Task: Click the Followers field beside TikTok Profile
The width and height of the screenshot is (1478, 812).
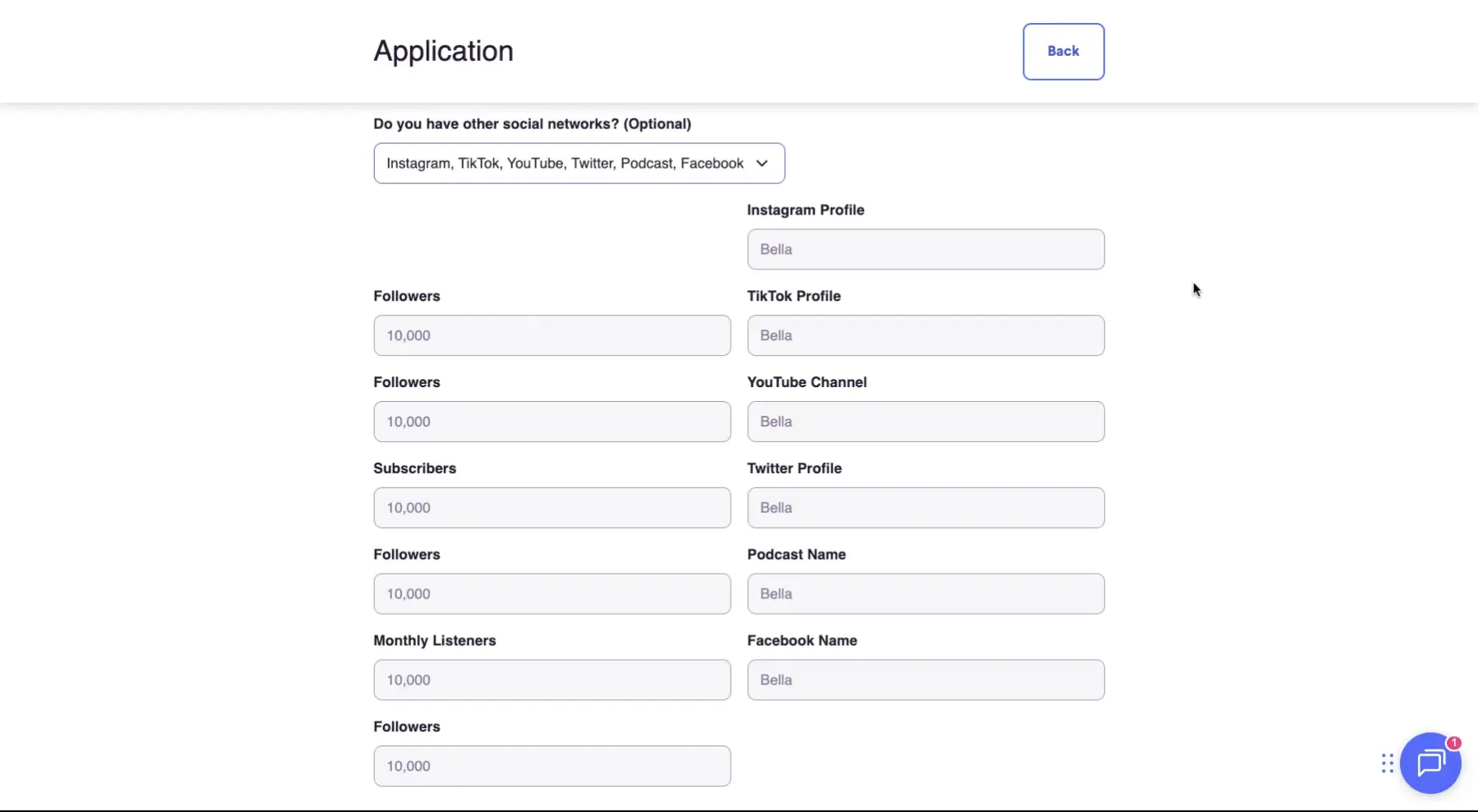Action: pyautogui.click(x=552, y=421)
